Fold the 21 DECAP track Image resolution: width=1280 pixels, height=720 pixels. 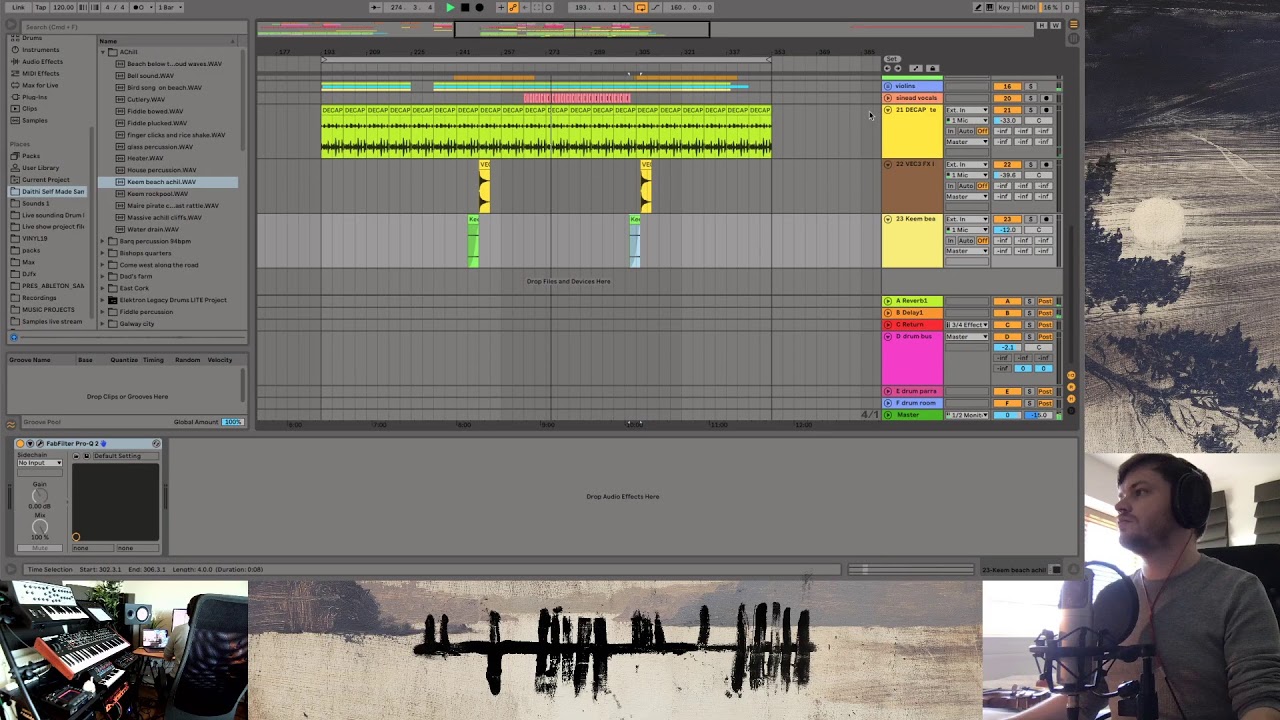(888, 110)
